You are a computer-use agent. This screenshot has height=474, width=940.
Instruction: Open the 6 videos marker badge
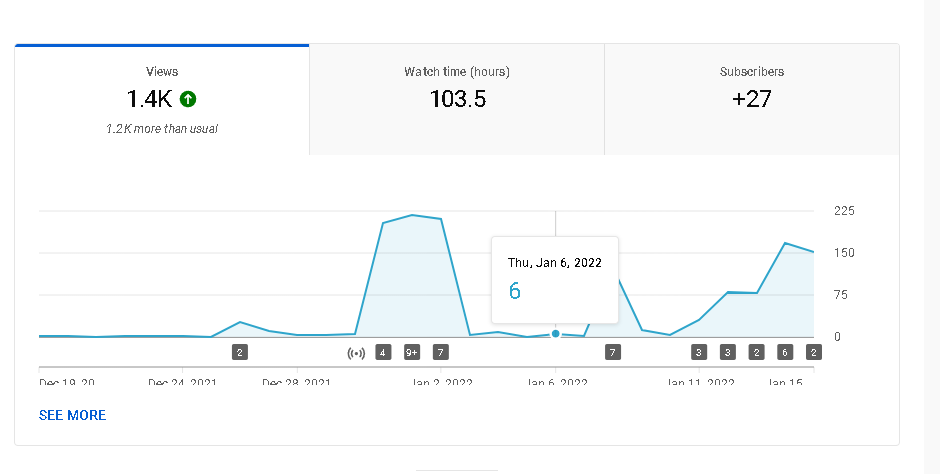pyautogui.click(x=785, y=352)
